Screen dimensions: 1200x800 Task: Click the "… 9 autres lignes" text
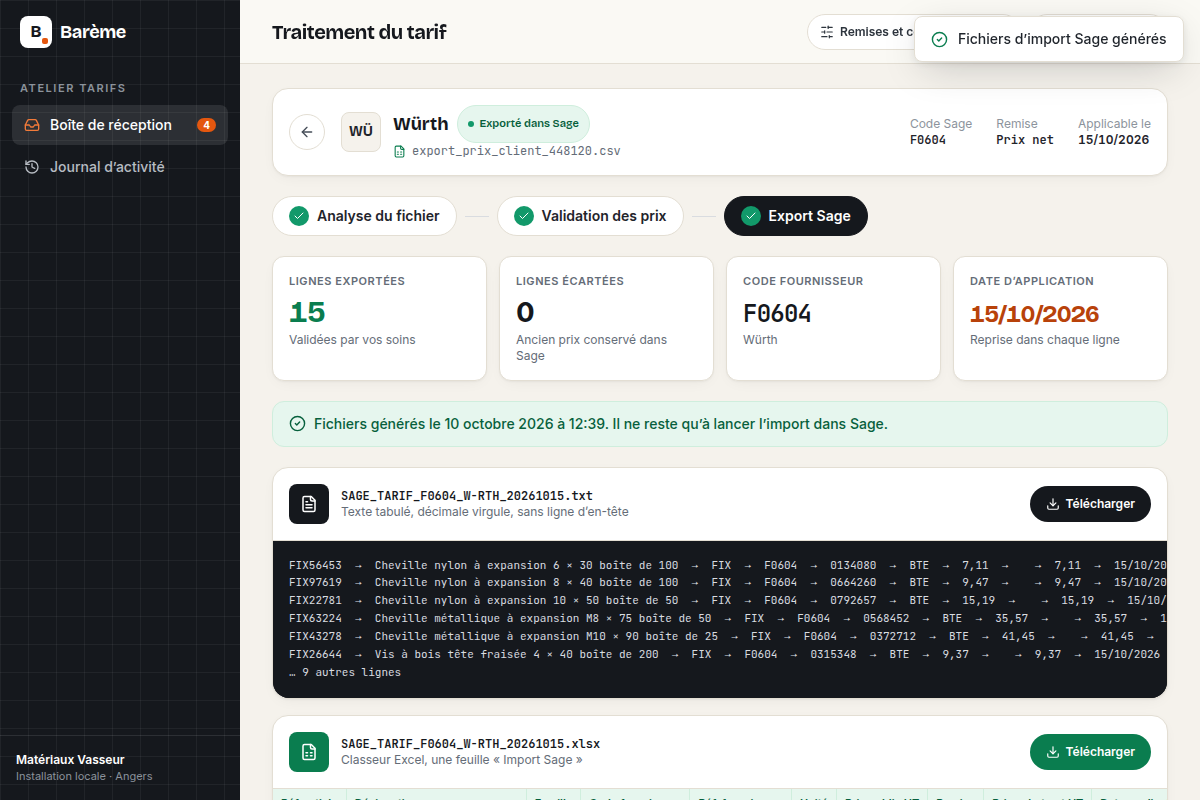coord(345,673)
